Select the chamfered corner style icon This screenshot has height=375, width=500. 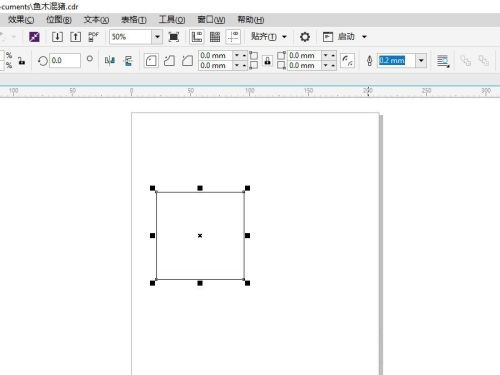coord(187,61)
